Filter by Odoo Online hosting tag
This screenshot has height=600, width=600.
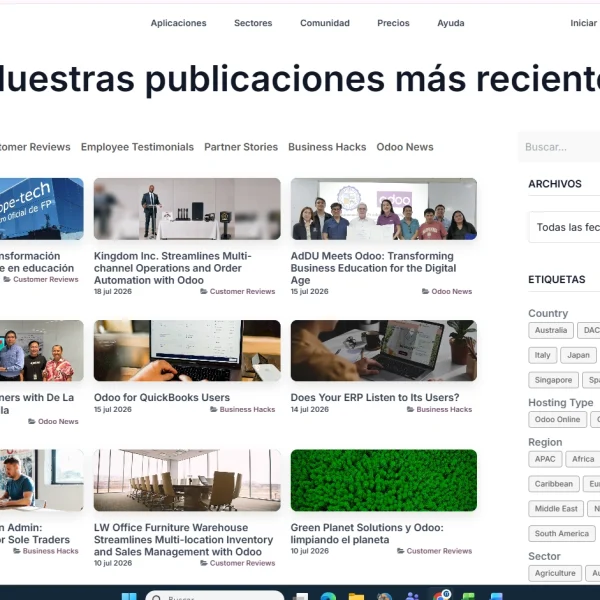pyautogui.click(x=558, y=419)
